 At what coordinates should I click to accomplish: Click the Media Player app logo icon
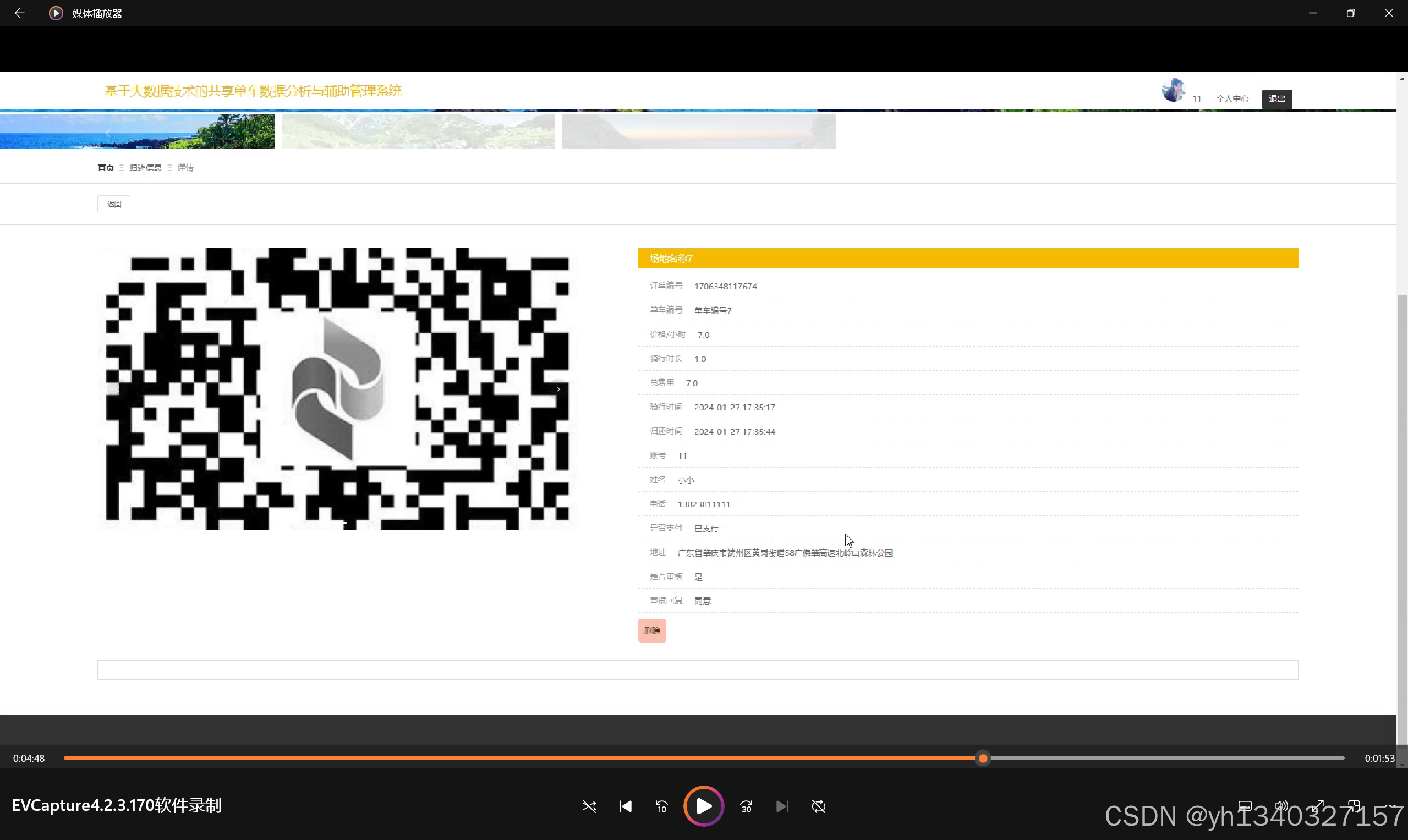pos(56,13)
